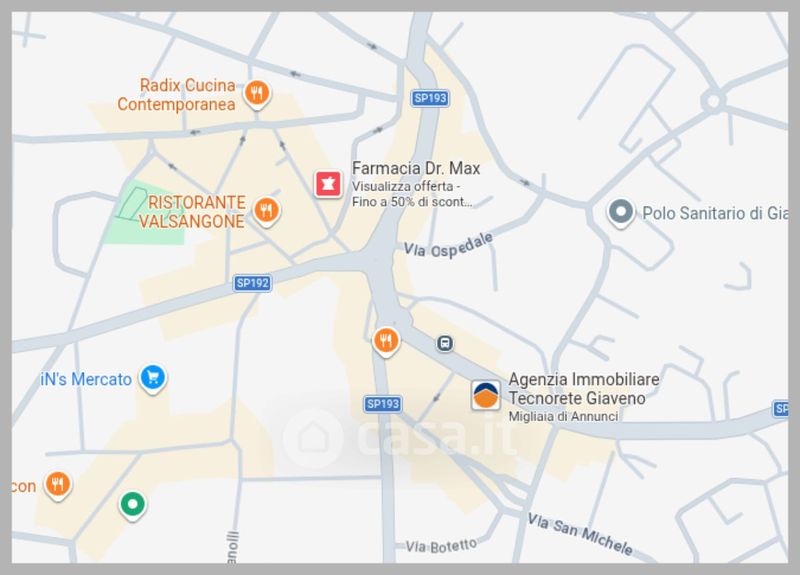The image size is (800, 575).
Task: Click the Polo Sanitario di Gia label
Action: point(715,213)
